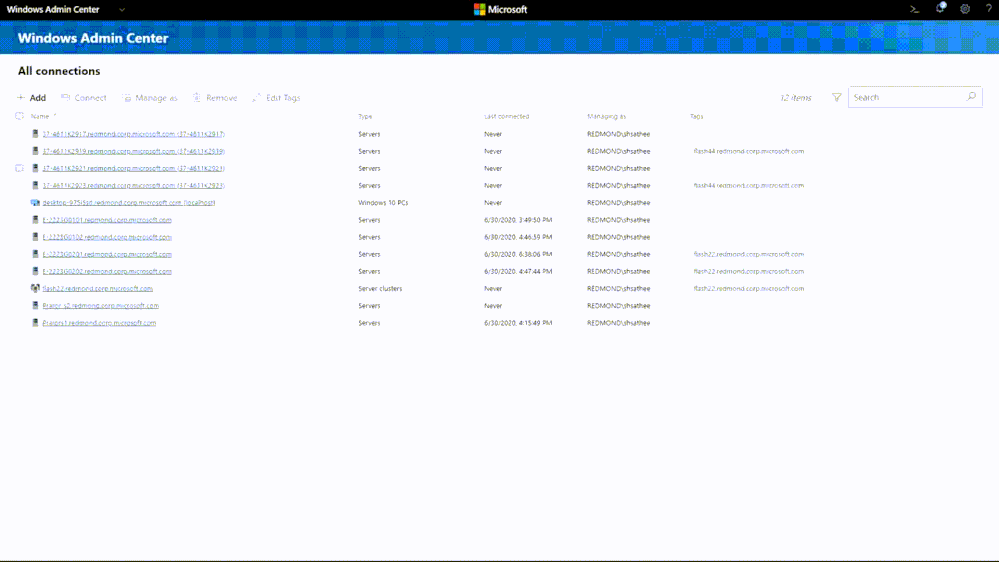Click the Microsoft logo in the header
Viewport: 999px width, 562px height.
500,10
